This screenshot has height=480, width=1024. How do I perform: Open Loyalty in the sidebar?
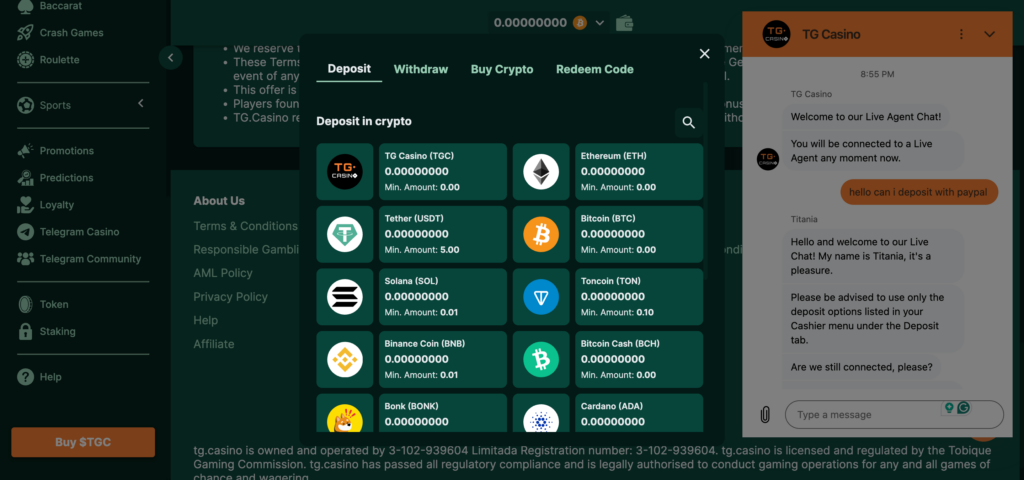(56, 205)
